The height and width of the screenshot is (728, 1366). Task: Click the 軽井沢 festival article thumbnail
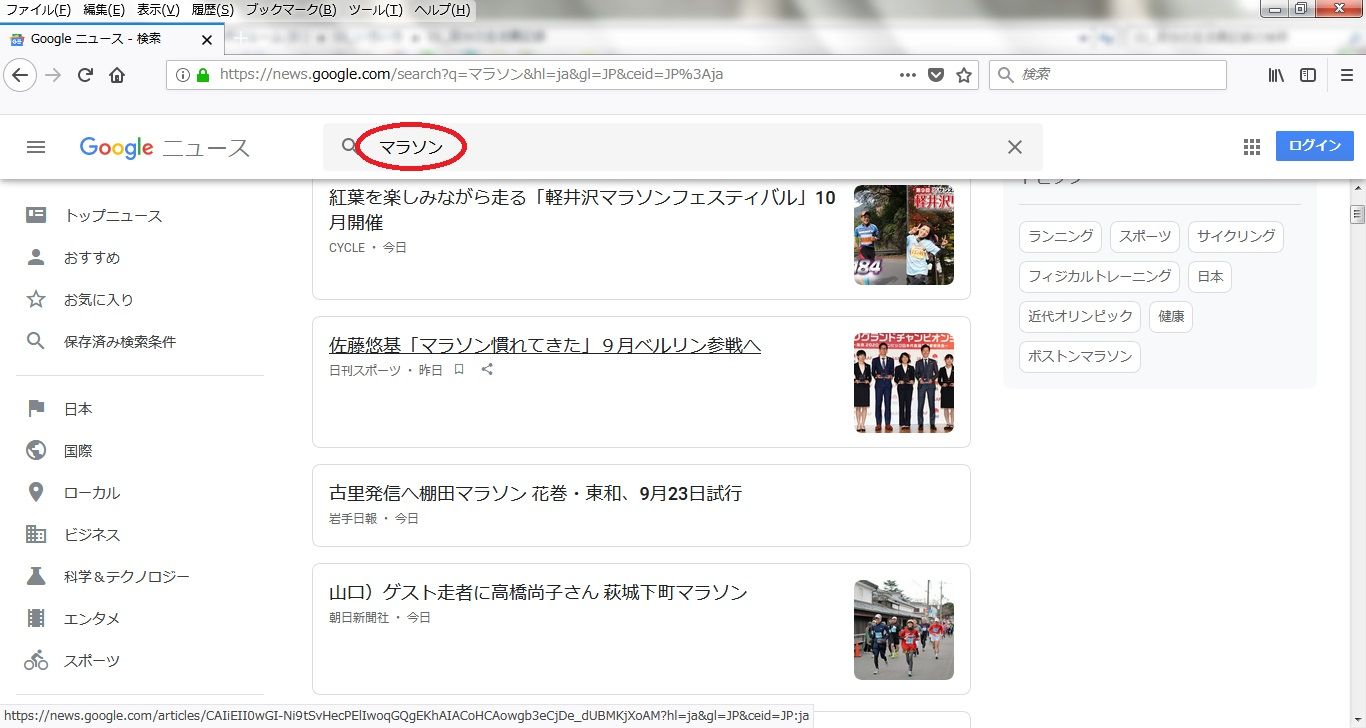(904, 235)
